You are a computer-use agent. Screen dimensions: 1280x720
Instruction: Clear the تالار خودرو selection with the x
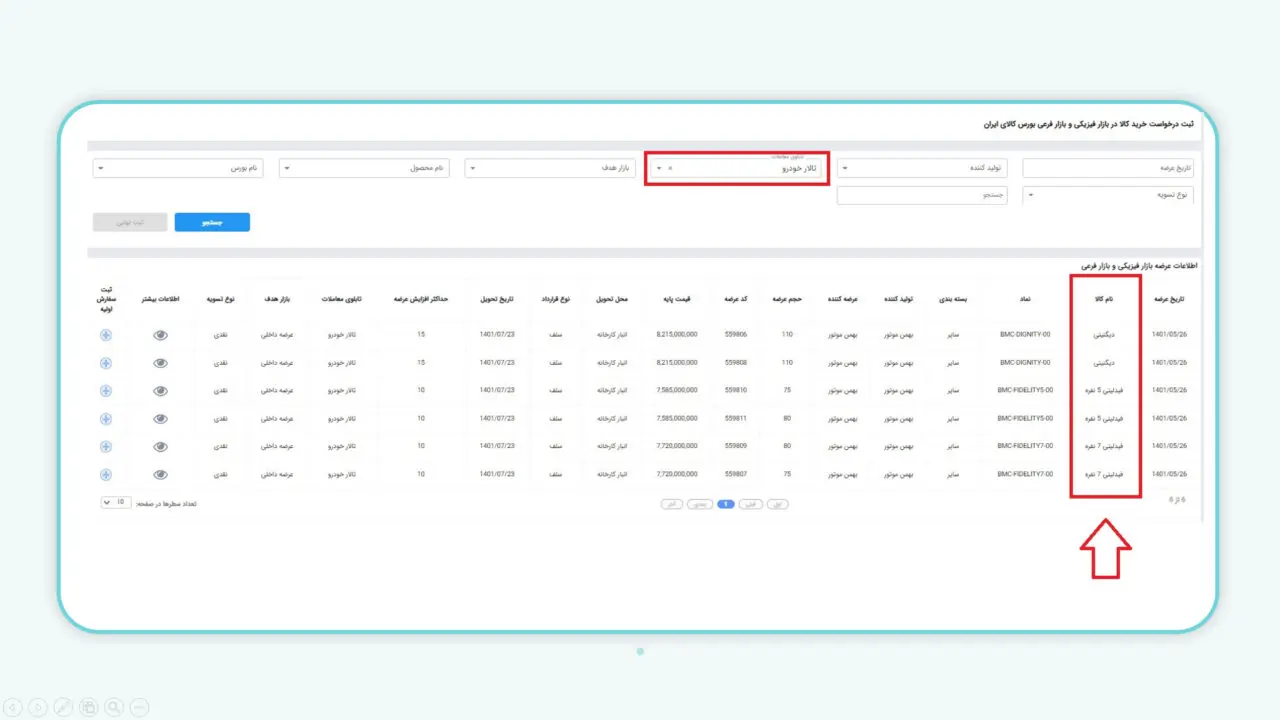pos(670,169)
